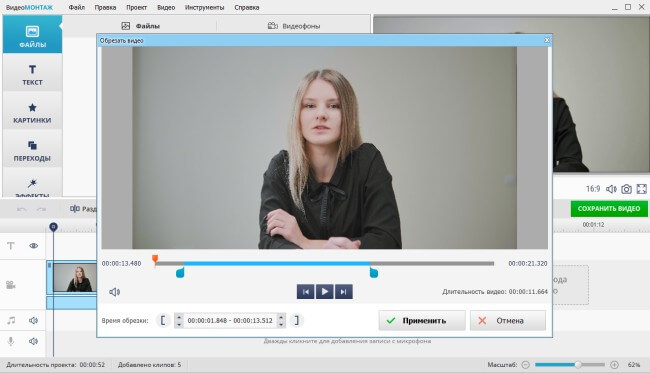
Task: Maximize the application window
Action: (x=628, y=7)
